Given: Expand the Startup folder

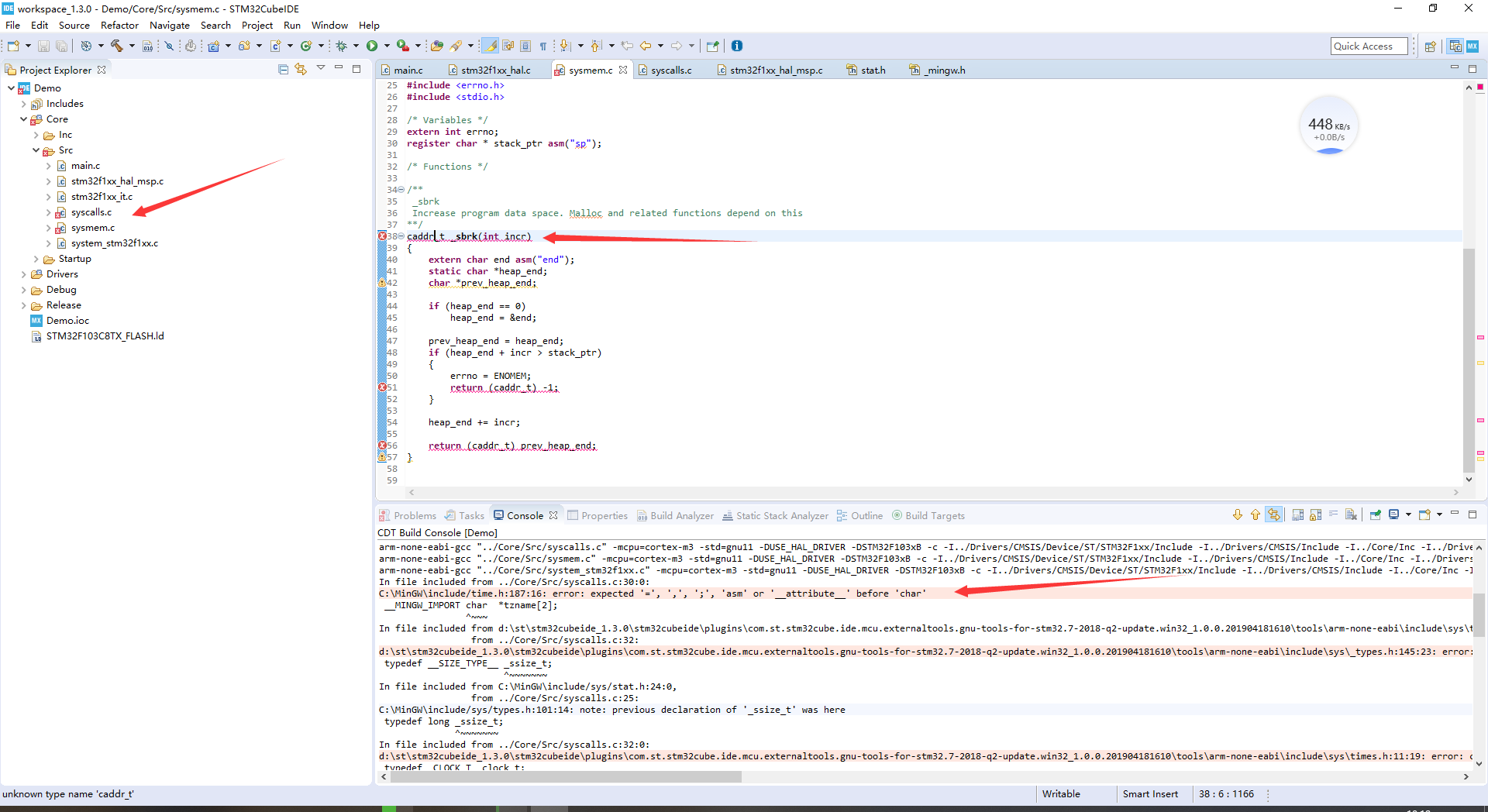Looking at the screenshot, I should point(36,258).
